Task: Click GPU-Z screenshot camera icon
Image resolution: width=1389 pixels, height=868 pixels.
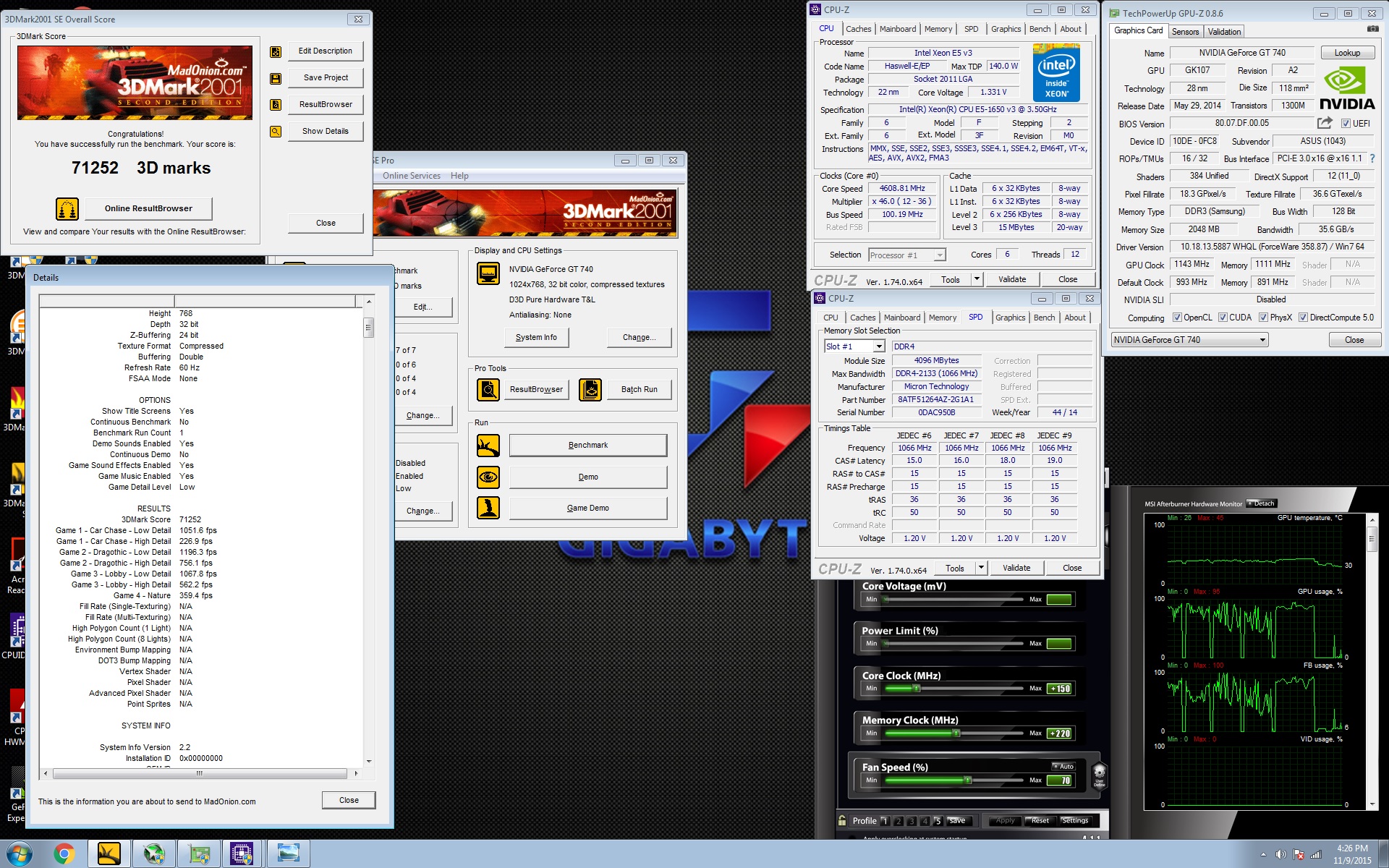Action: coord(1372,29)
